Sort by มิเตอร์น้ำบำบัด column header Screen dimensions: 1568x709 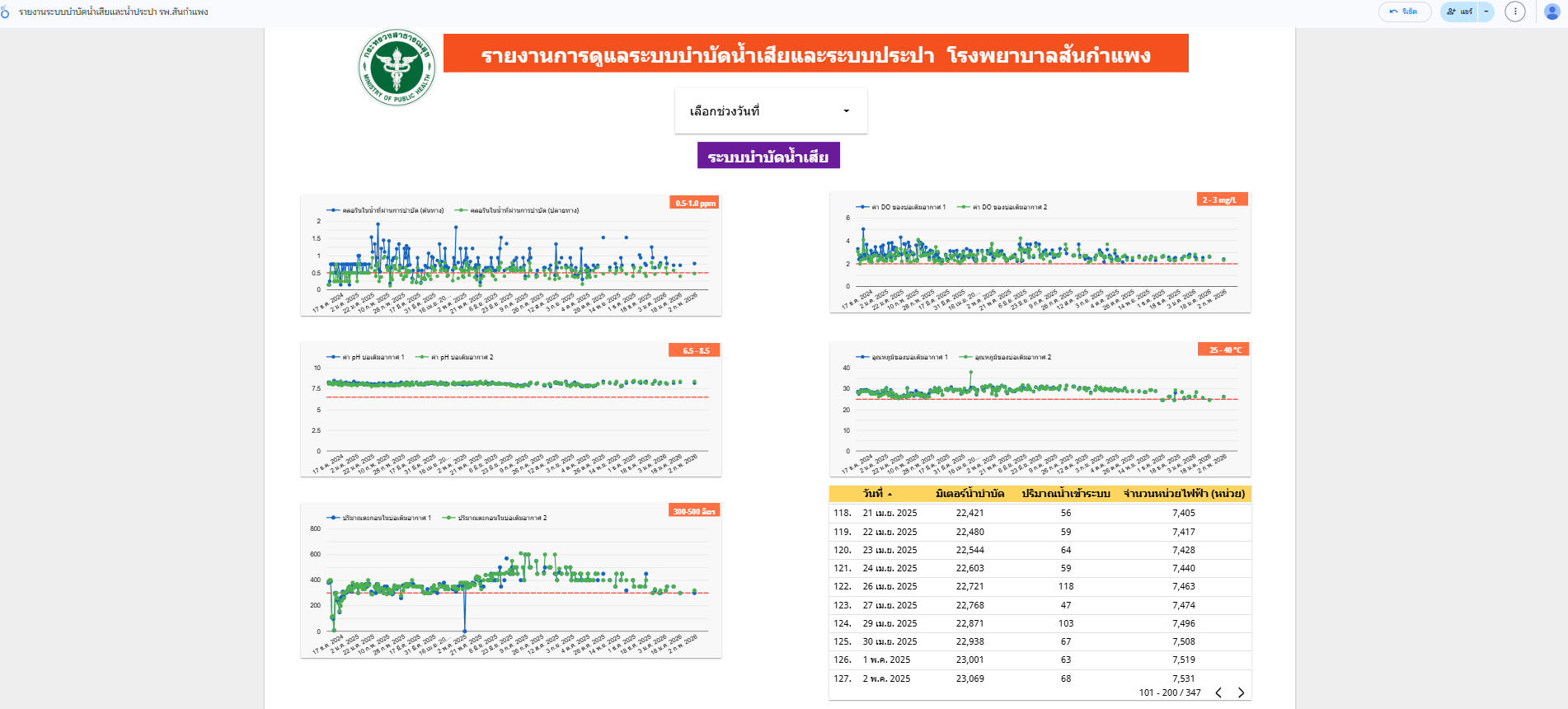[969, 494]
